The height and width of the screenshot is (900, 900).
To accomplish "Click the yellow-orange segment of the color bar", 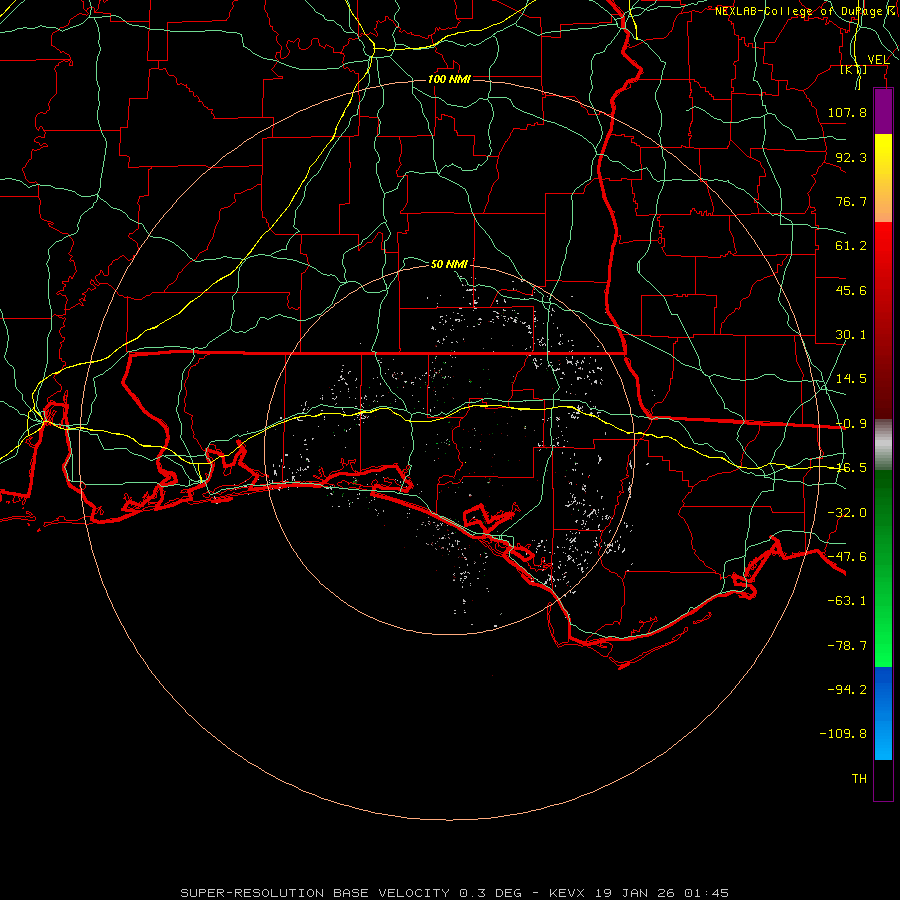I will coord(883,178).
